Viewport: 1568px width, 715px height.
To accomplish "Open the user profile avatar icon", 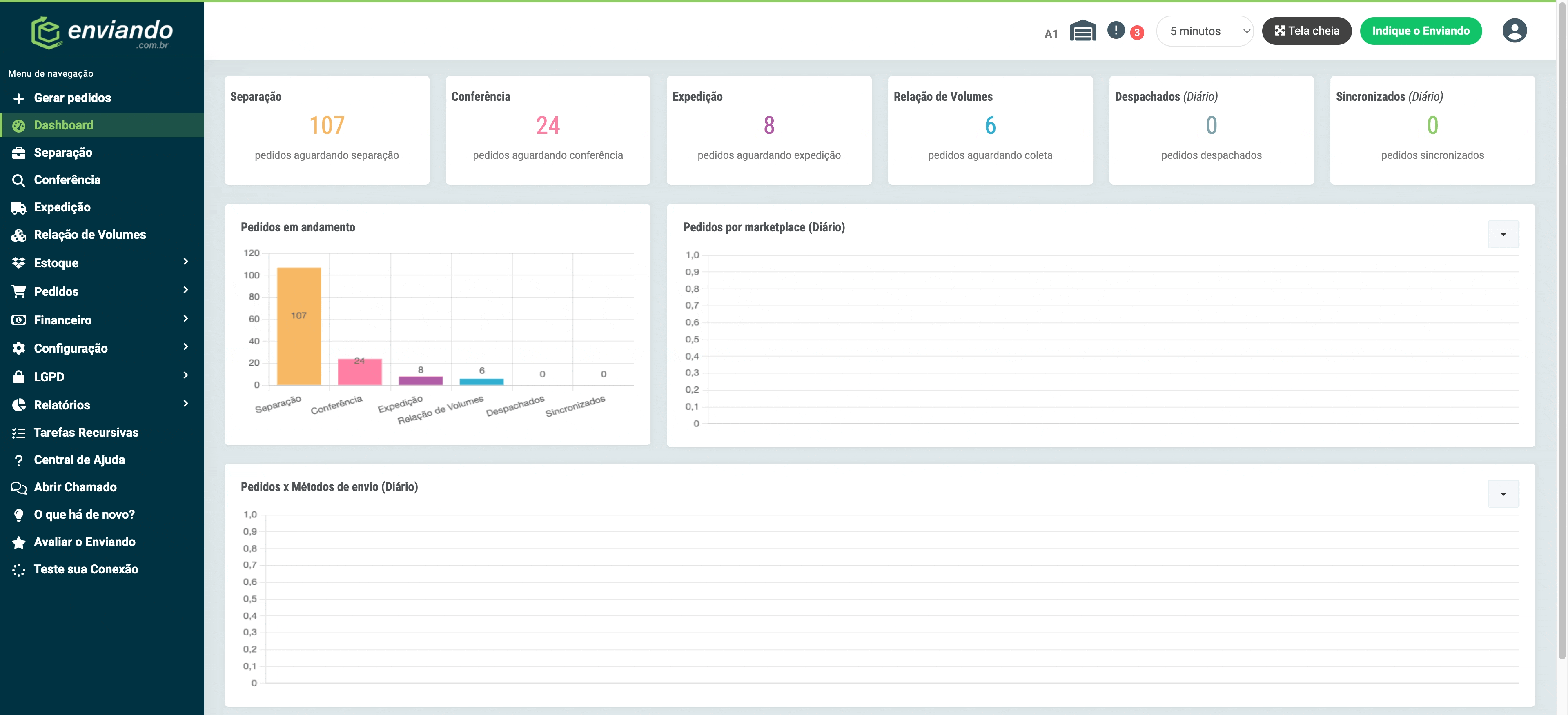I will click(1514, 31).
